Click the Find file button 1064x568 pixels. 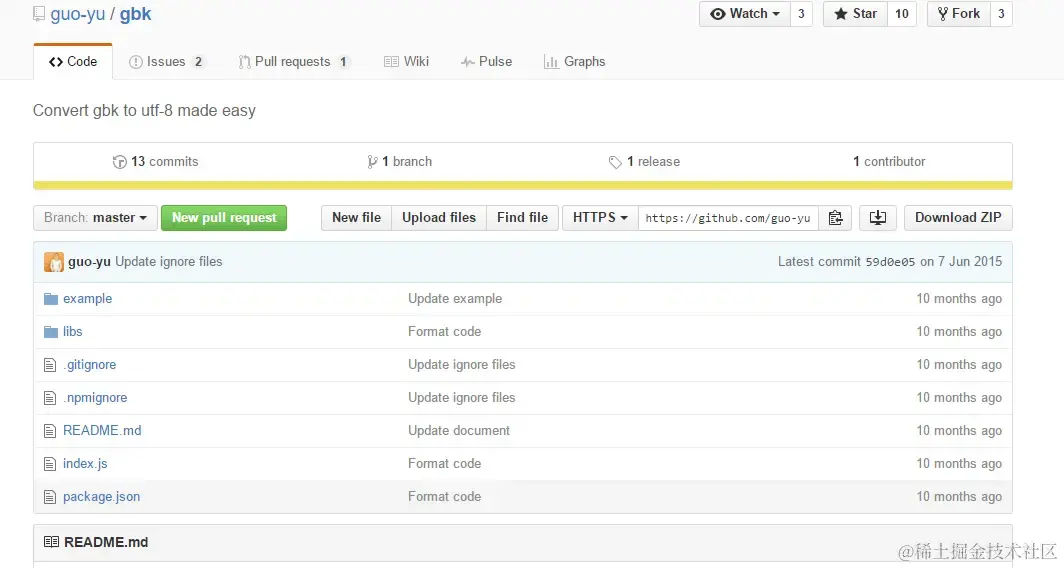pyautogui.click(x=522, y=218)
